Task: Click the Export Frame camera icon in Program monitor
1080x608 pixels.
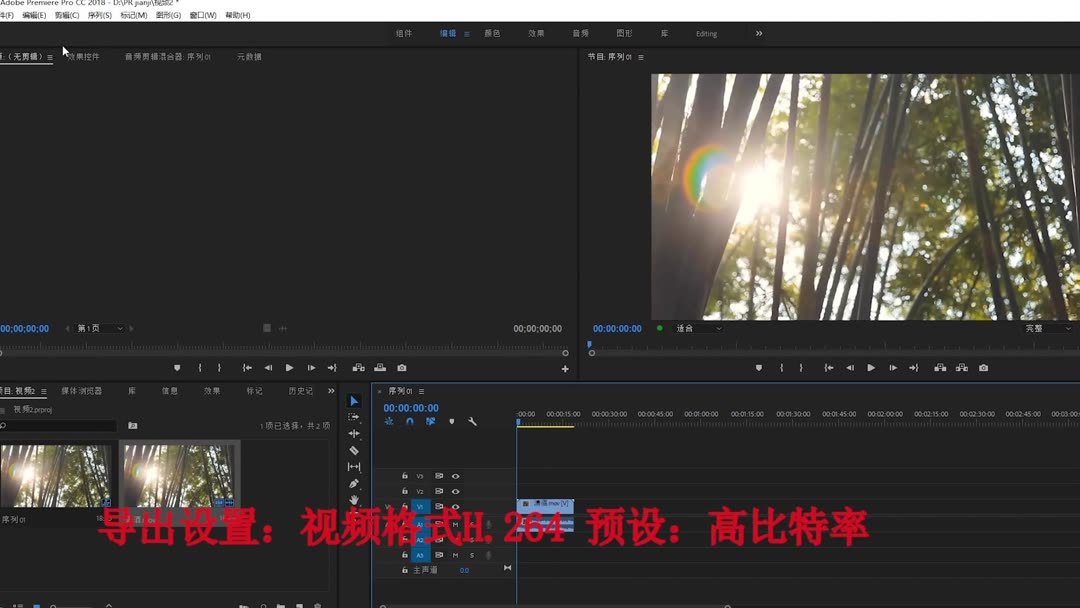Action: pos(982,367)
